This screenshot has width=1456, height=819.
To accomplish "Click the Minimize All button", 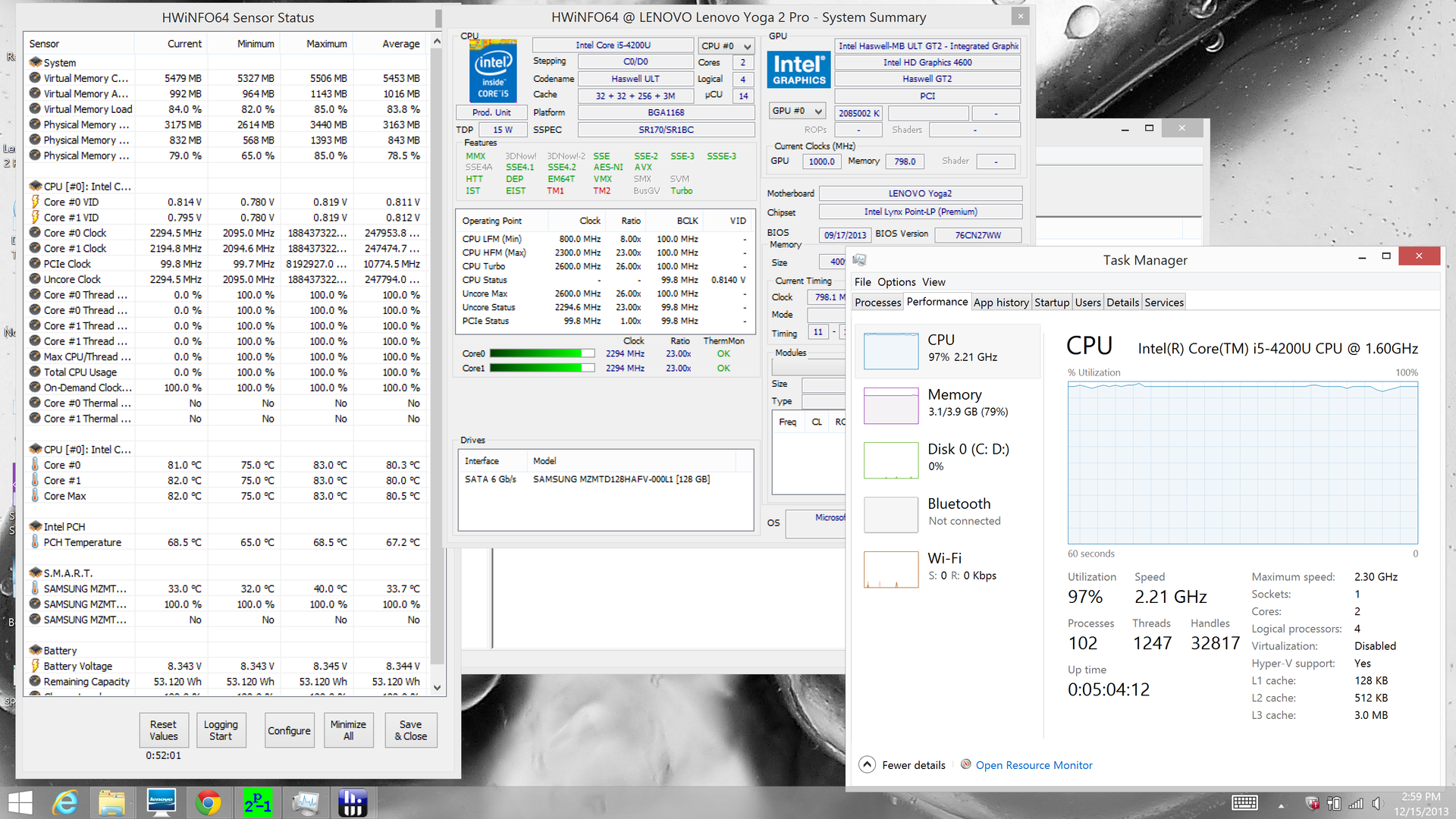I will point(348,730).
